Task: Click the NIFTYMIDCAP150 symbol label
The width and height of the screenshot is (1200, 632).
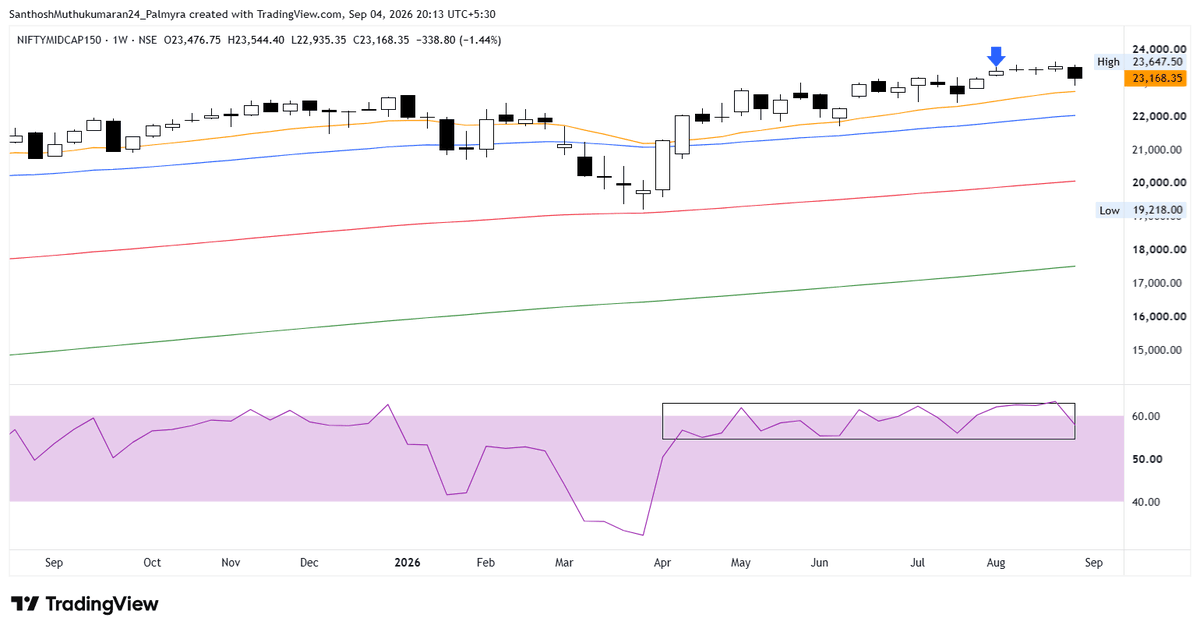Action: (62, 40)
